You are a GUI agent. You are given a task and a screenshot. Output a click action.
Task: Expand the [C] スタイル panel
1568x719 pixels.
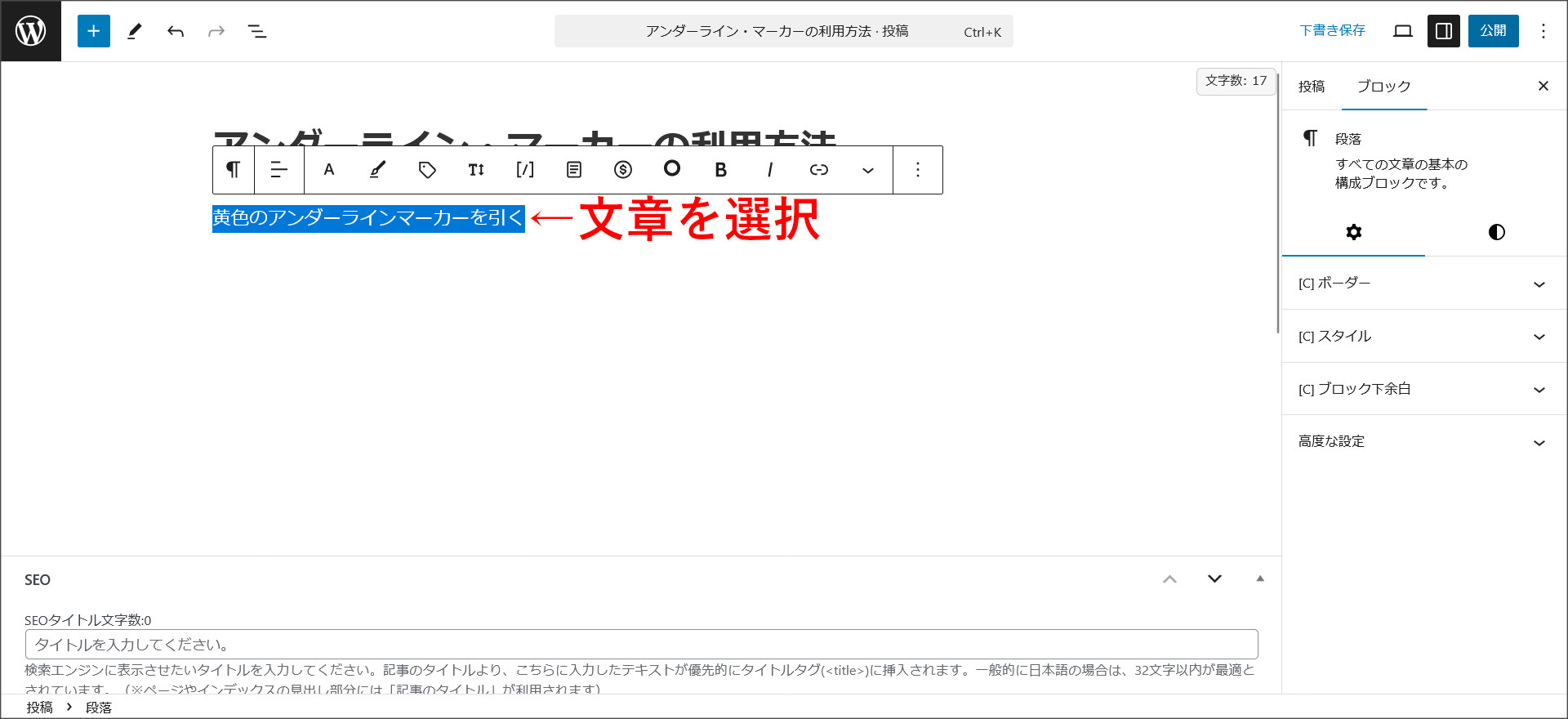pyautogui.click(x=1424, y=336)
